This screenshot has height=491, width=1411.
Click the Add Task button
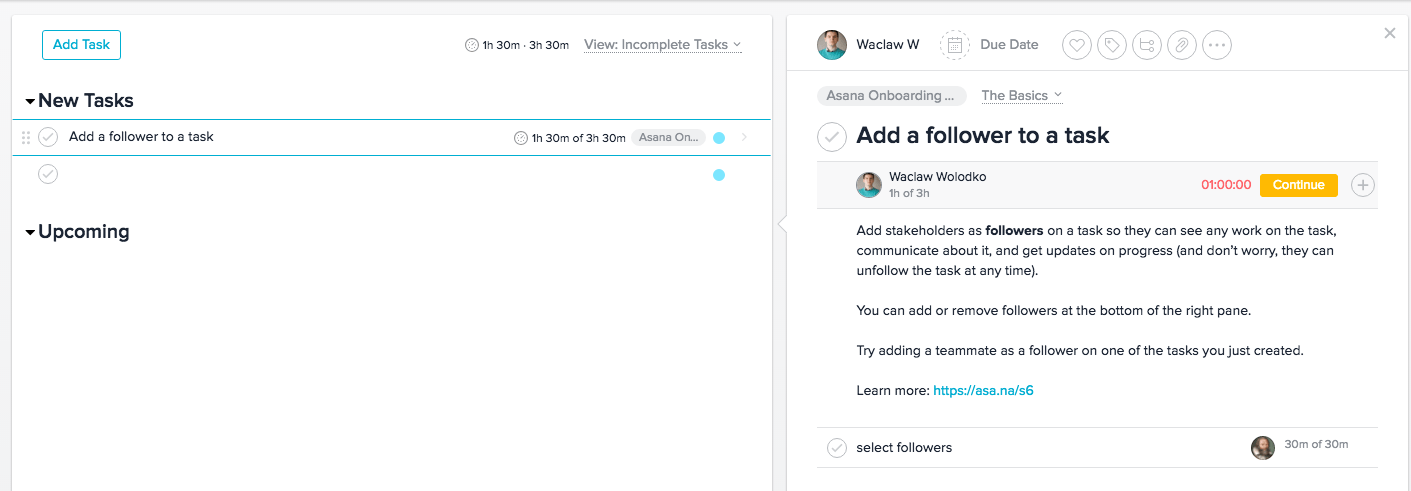coord(81,45)
